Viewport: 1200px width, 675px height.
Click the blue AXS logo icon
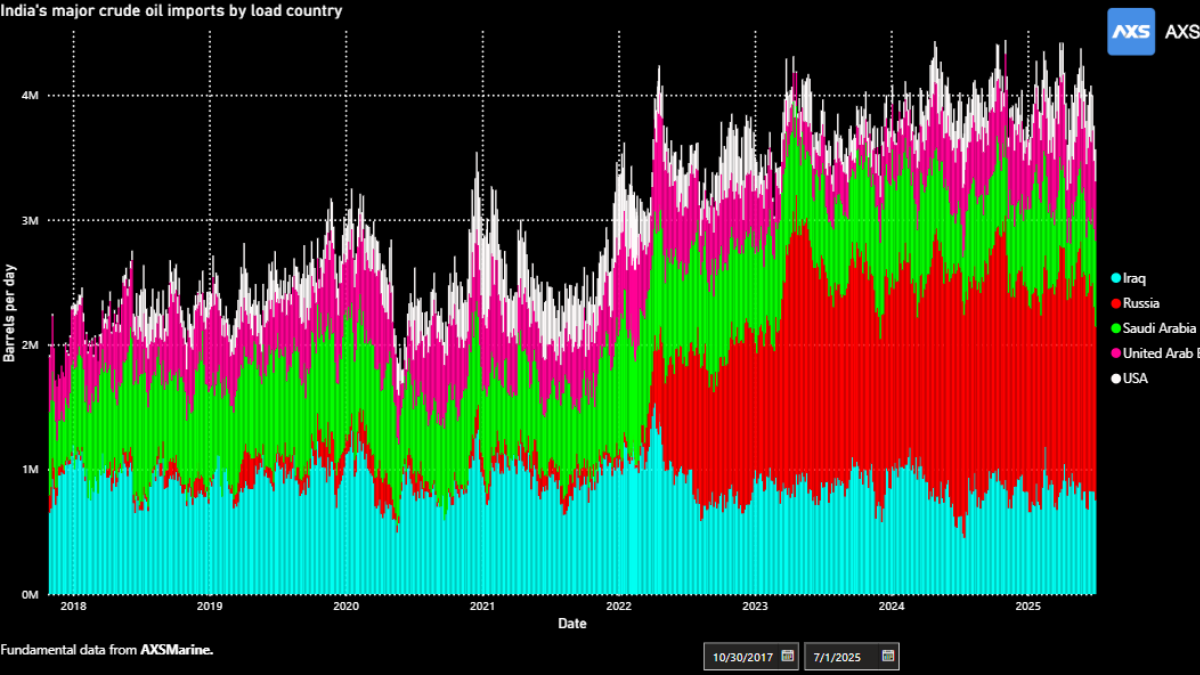[x=1131, y=32]
